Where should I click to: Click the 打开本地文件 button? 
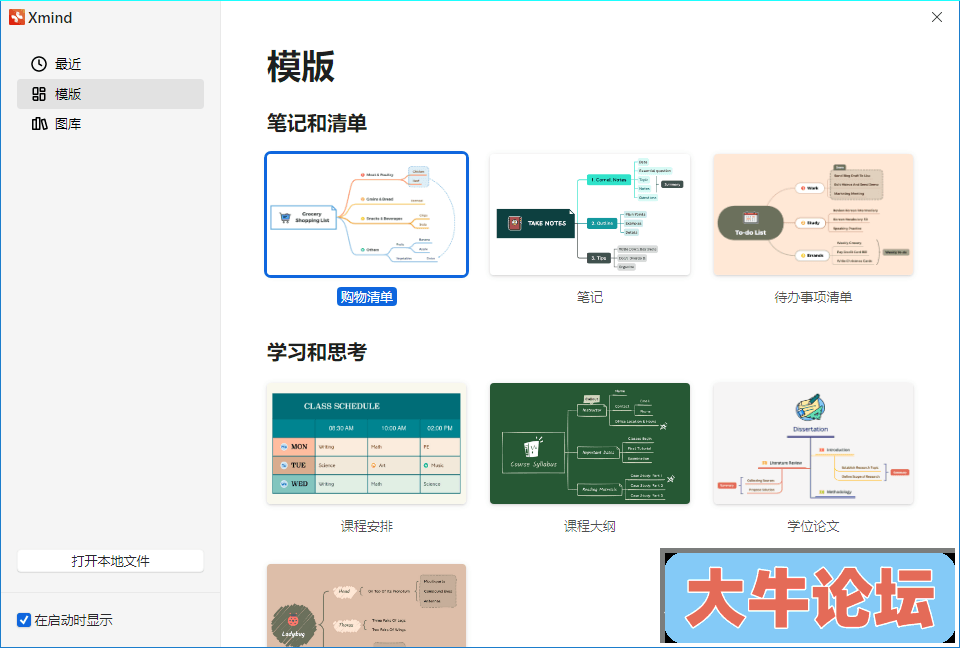(x=110, y=561)
